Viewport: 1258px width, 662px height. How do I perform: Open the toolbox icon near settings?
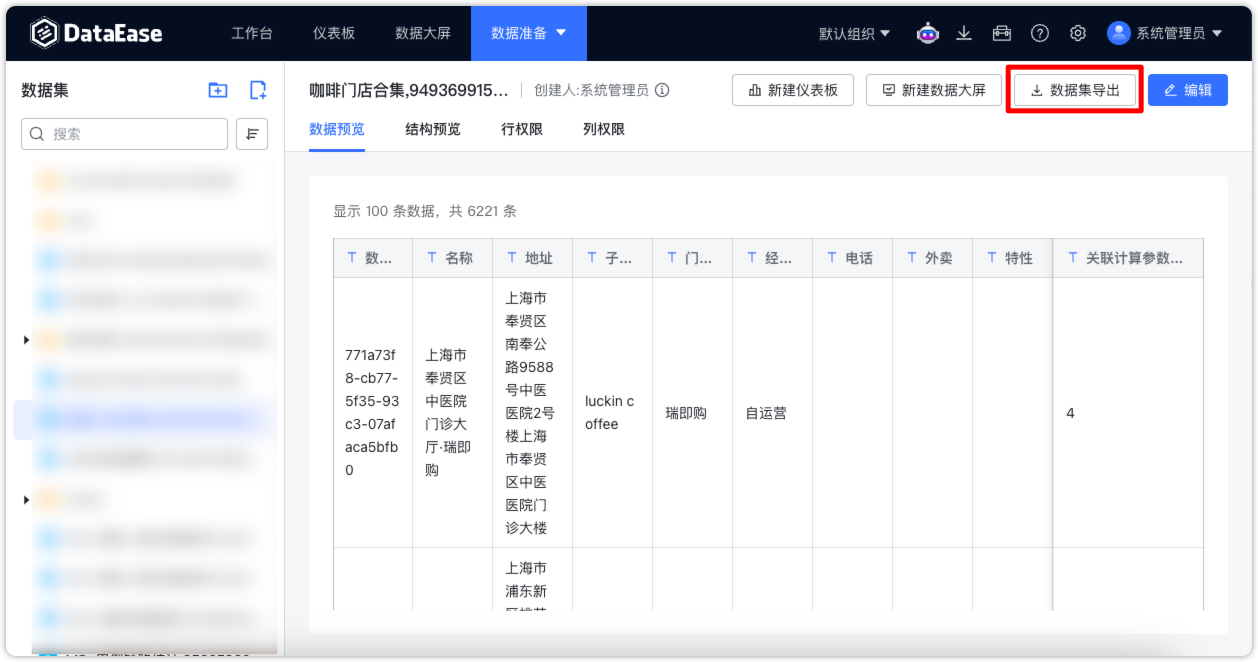pyautogui.click(x=1002, y=33)
